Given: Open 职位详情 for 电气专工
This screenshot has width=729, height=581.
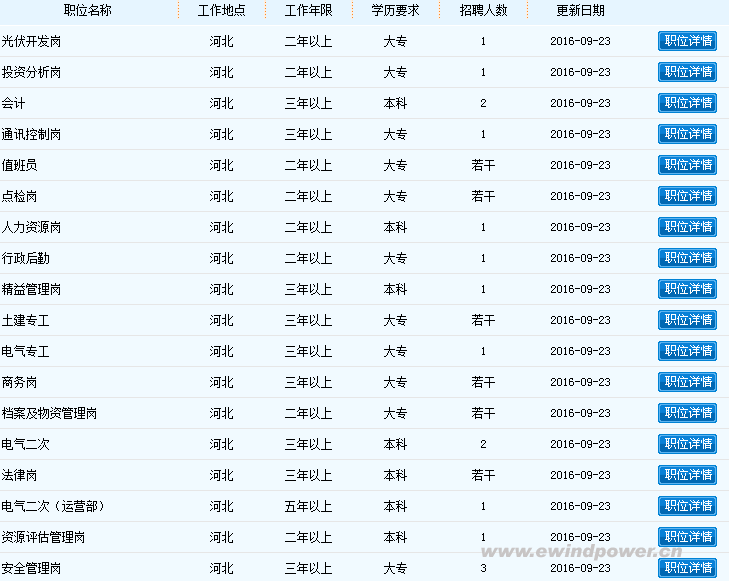Looking at the screenshot, I should (687, 351).
